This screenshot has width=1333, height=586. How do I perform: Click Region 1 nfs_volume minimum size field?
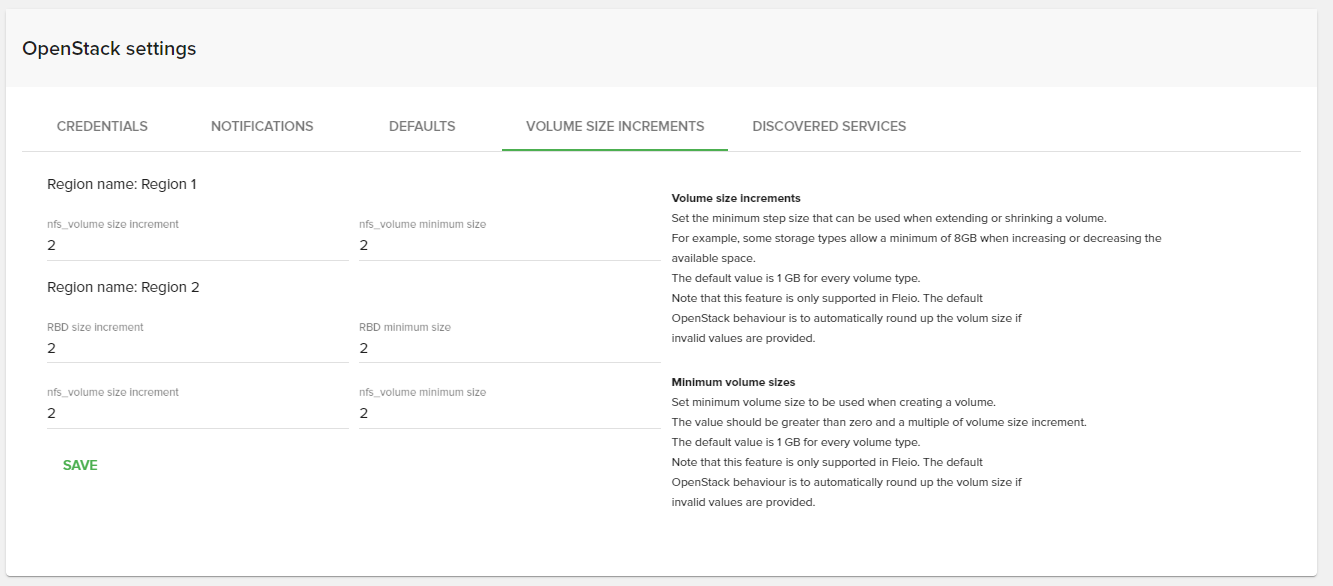(510, 246)
